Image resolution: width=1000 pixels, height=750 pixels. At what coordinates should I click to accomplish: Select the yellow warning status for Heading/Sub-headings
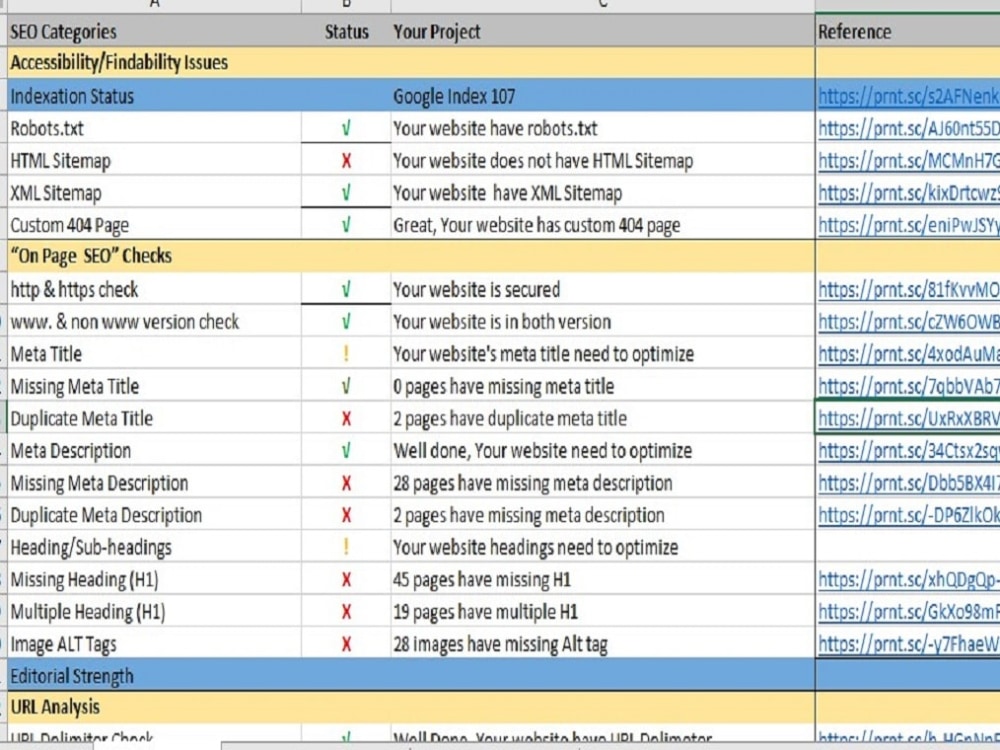(346, 547)
